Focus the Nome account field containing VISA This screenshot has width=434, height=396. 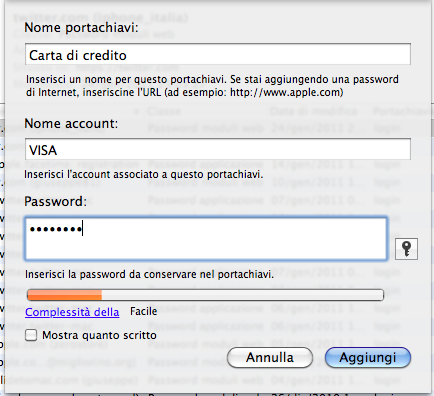[x=218, y=150]
